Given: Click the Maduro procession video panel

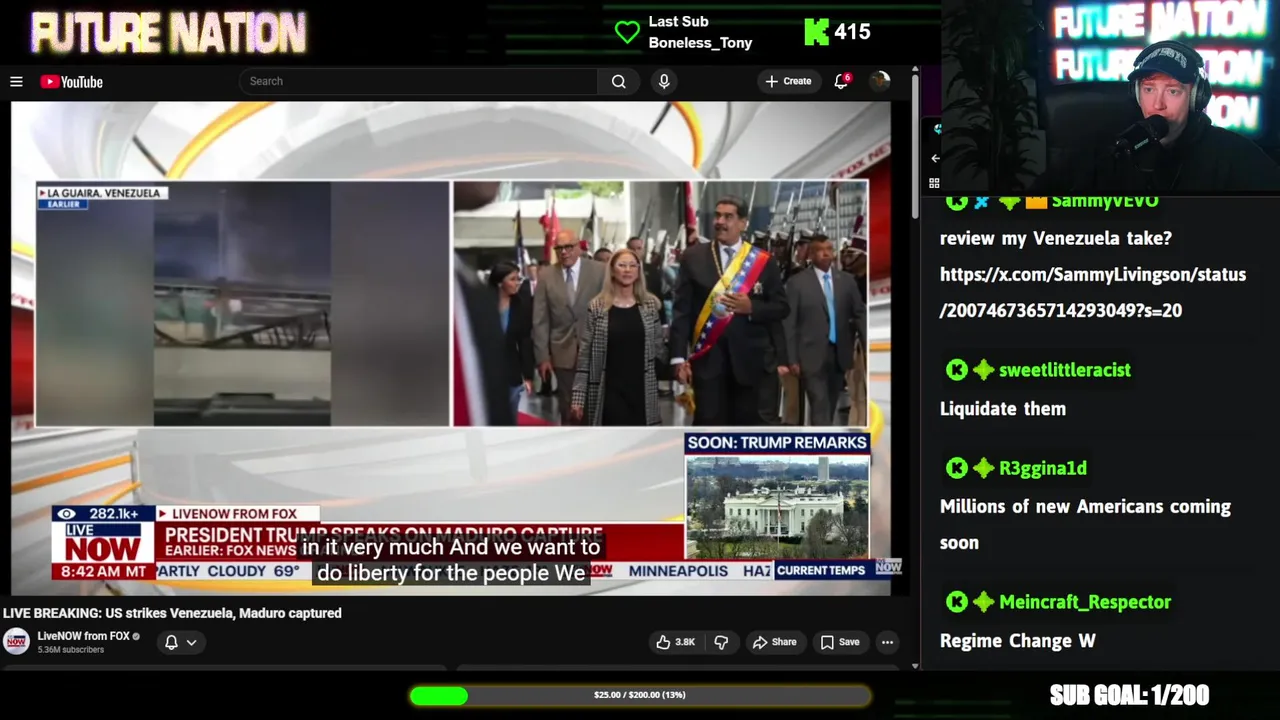Looking at the screenshot, I should click(660, 304).
